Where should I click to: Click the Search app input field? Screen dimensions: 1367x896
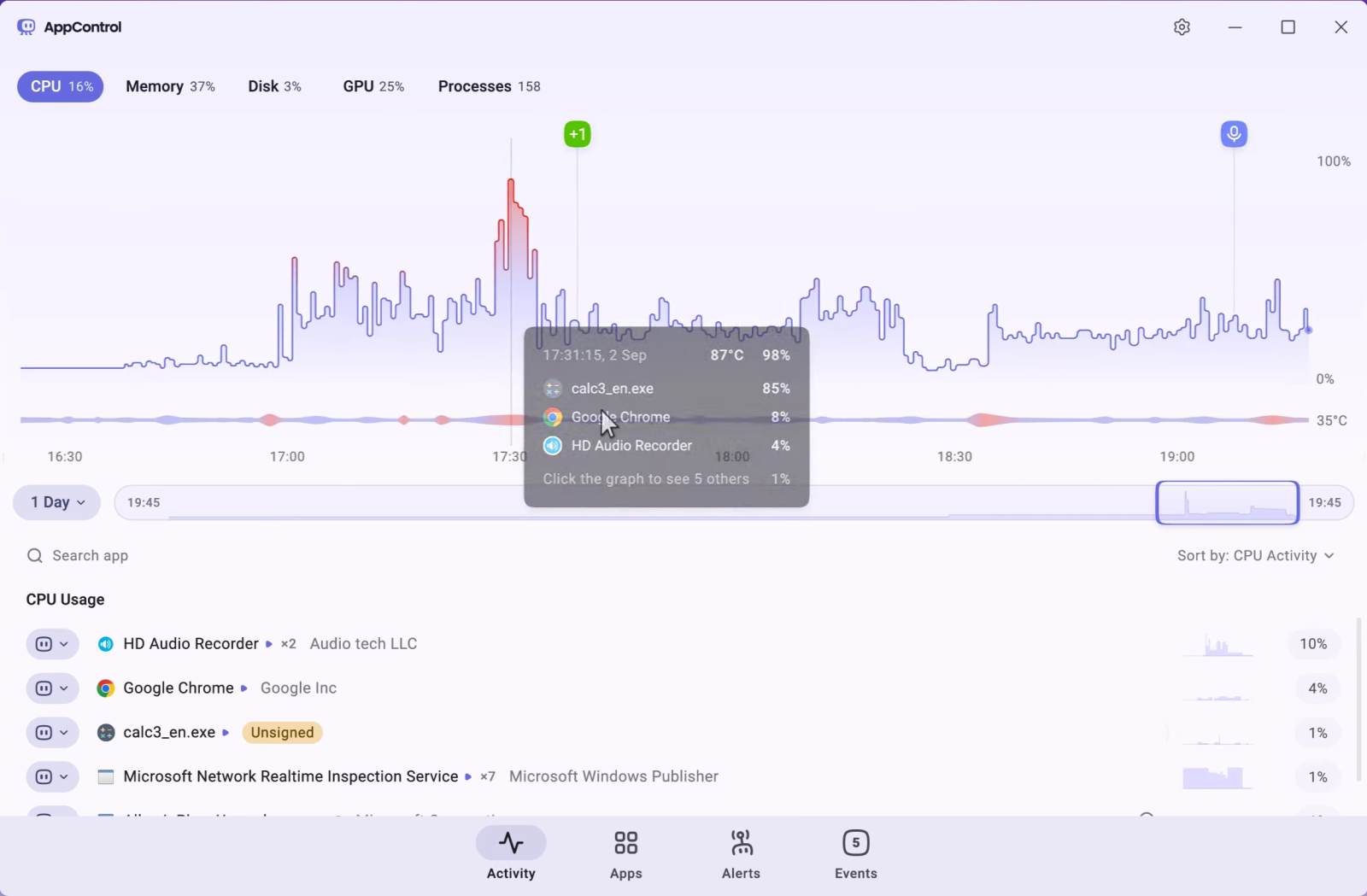click(x=89, y=555)
